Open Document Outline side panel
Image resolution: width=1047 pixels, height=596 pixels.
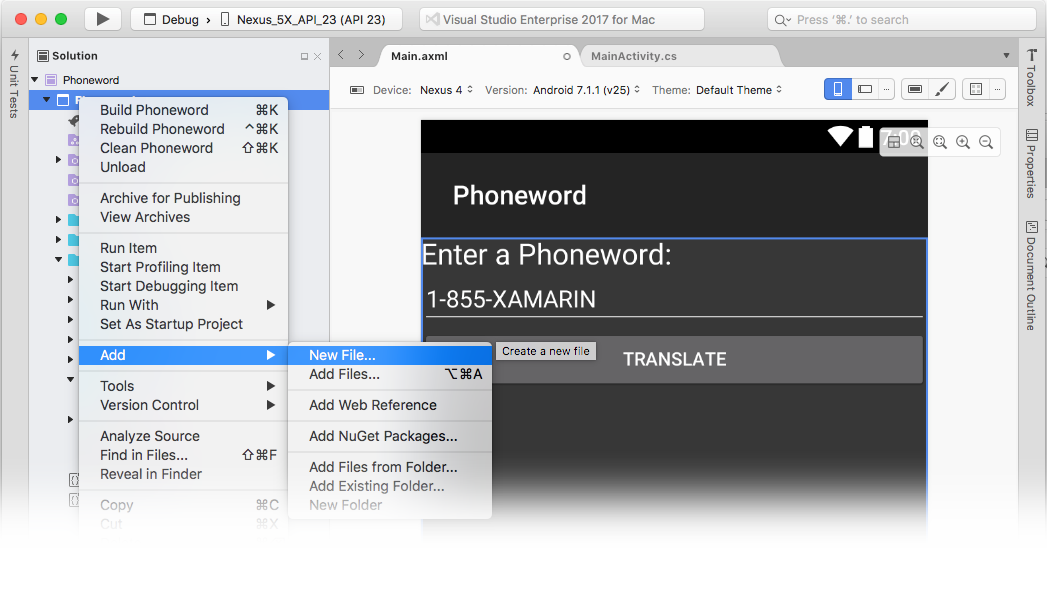1032,275
